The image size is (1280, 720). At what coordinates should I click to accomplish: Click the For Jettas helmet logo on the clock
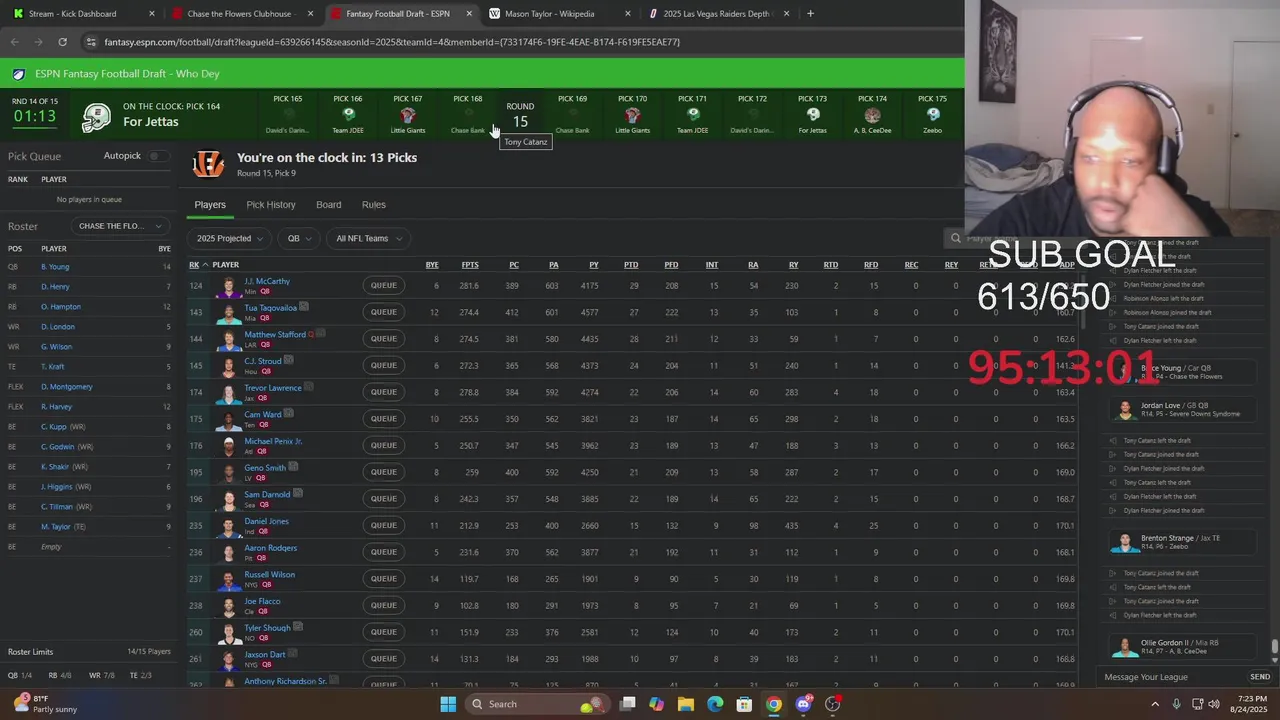[x=97, y=117]
